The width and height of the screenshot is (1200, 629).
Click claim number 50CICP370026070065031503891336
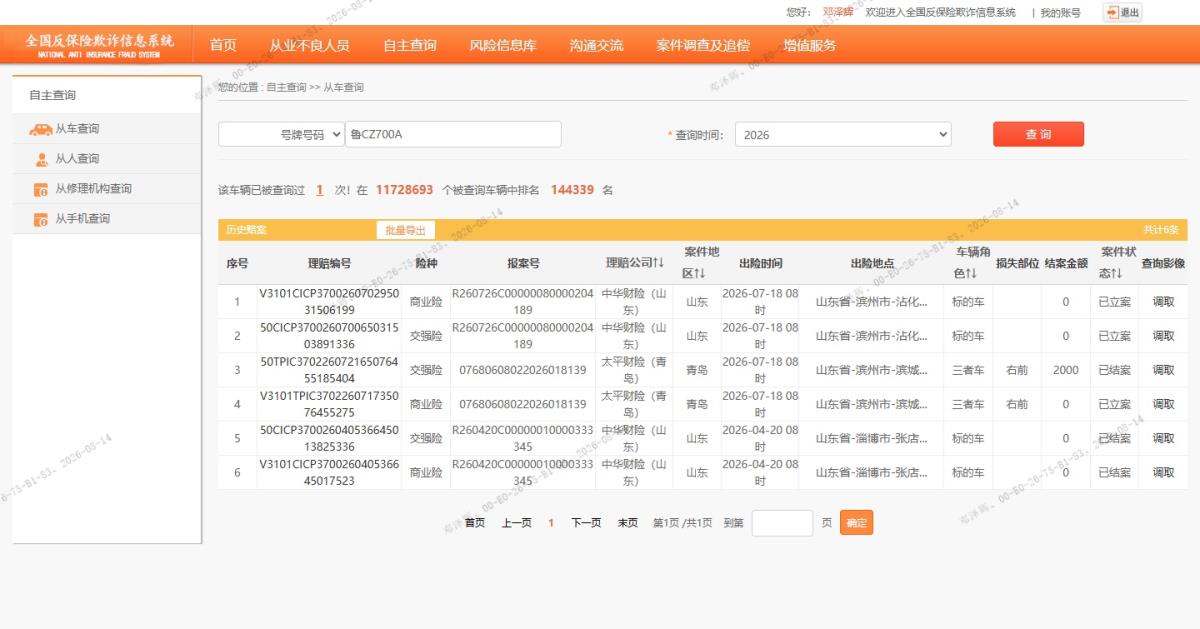point(329,336)
